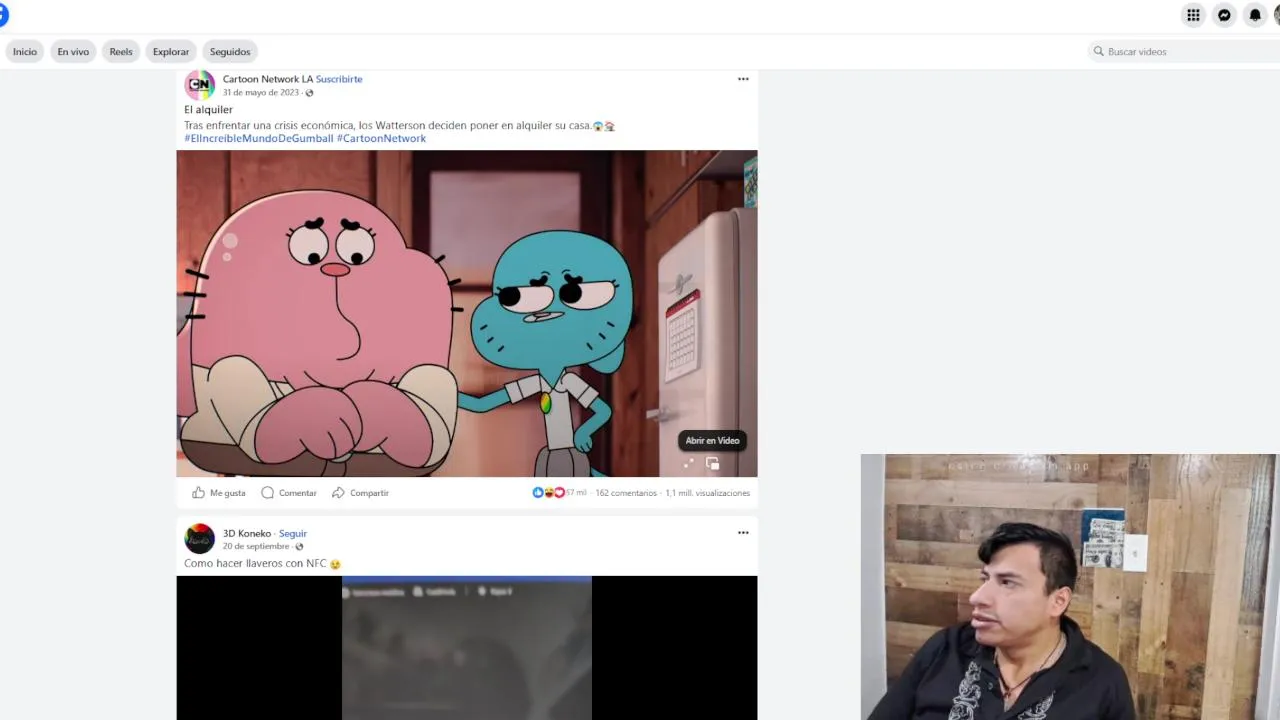Click the Compartir arrow icon

point(338,492)
